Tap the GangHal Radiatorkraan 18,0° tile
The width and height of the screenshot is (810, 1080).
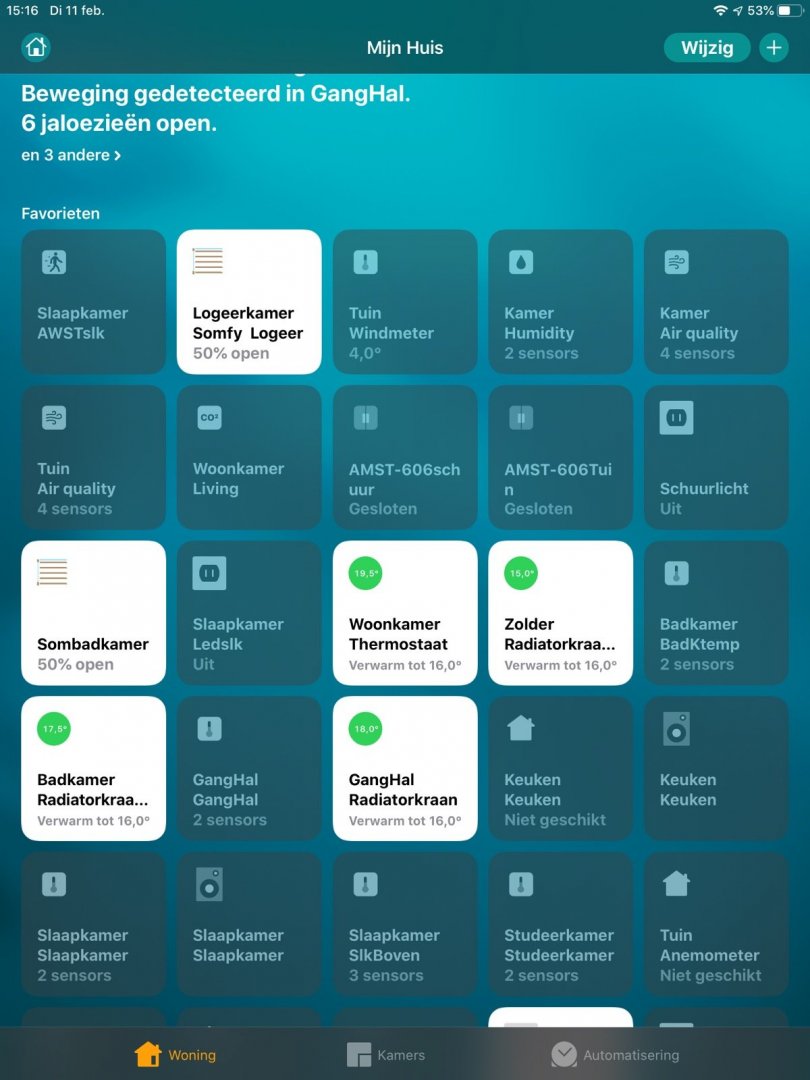405,769
